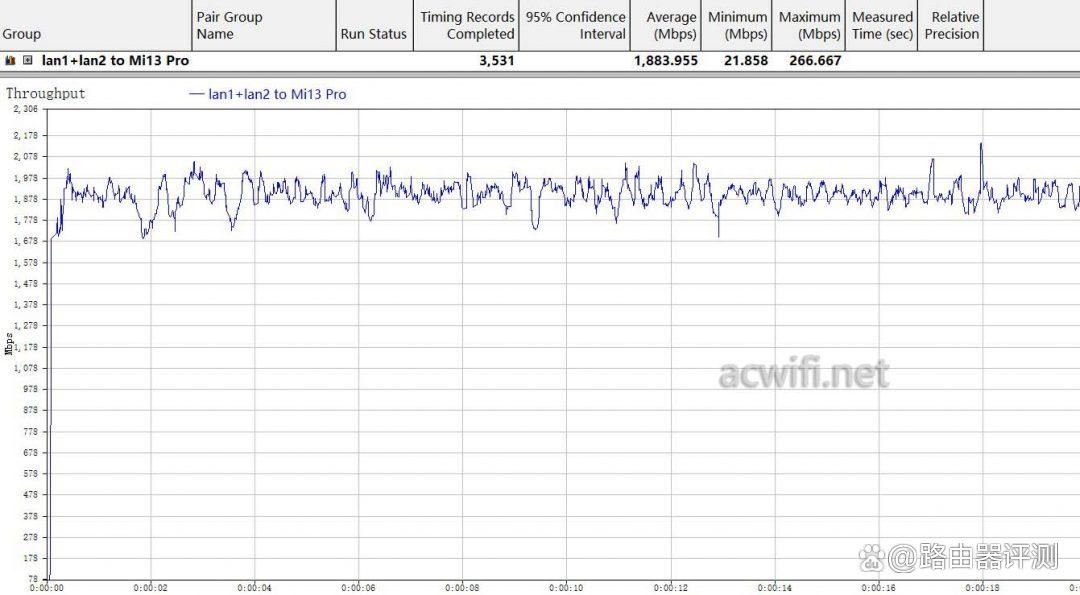Click the Relative Precision column header
Viewport: 1080px width, 595px height.
[954, 25]
